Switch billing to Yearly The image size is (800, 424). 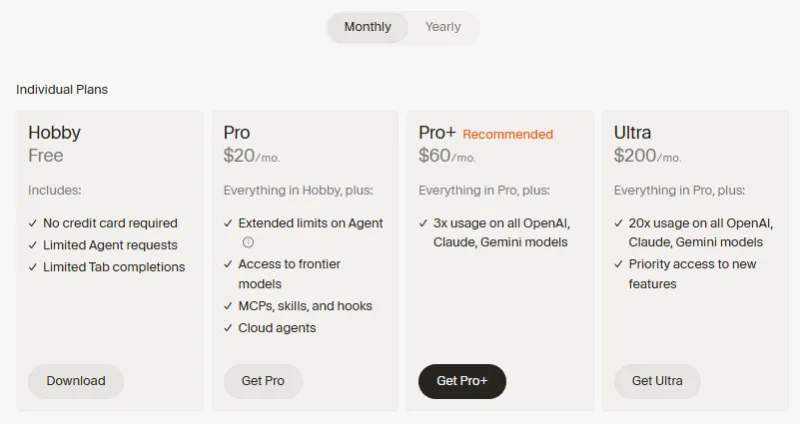point(443,27)
